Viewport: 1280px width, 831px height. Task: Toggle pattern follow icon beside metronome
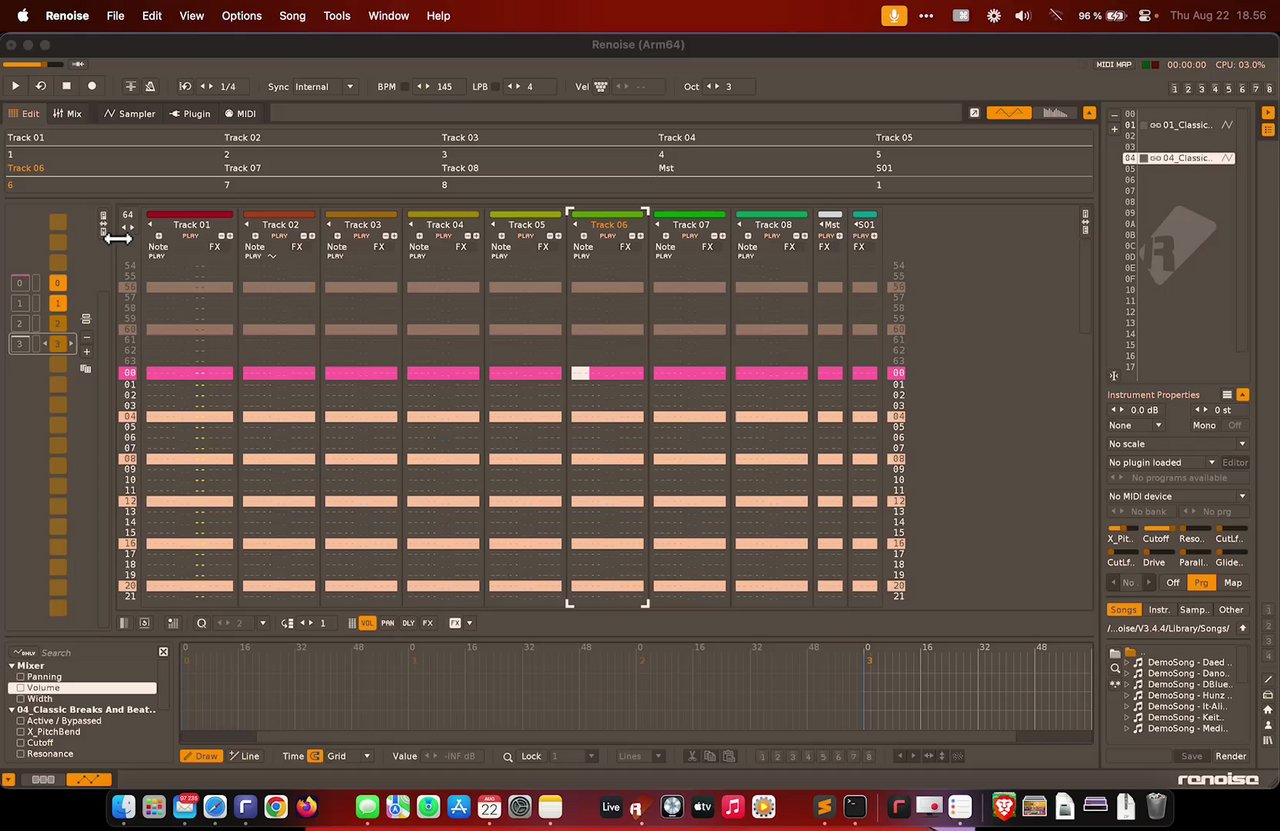(130, 87)
